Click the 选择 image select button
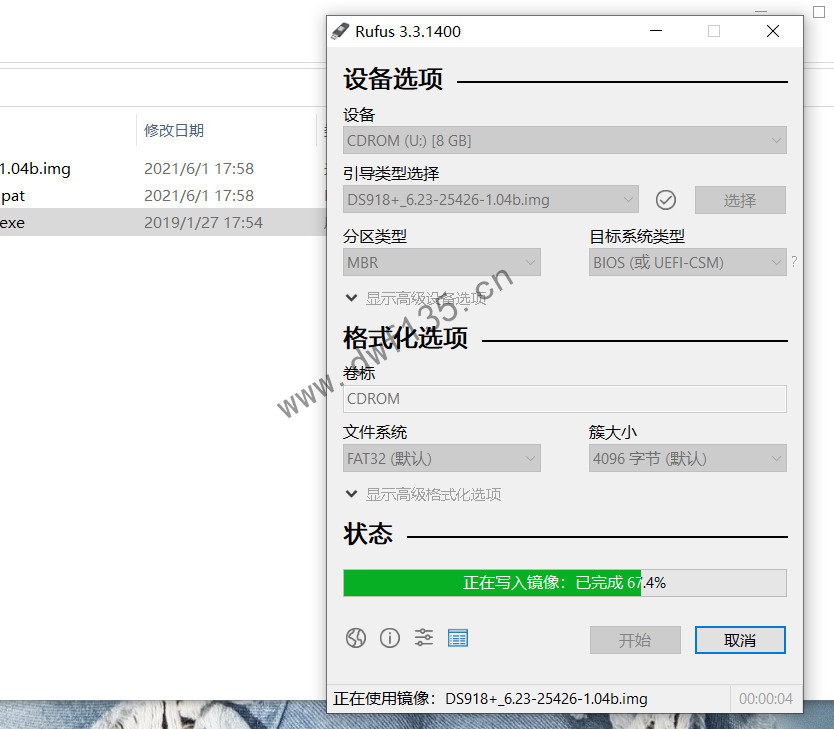Viewport: 834px width, 729px height. [x=740, y=200]
